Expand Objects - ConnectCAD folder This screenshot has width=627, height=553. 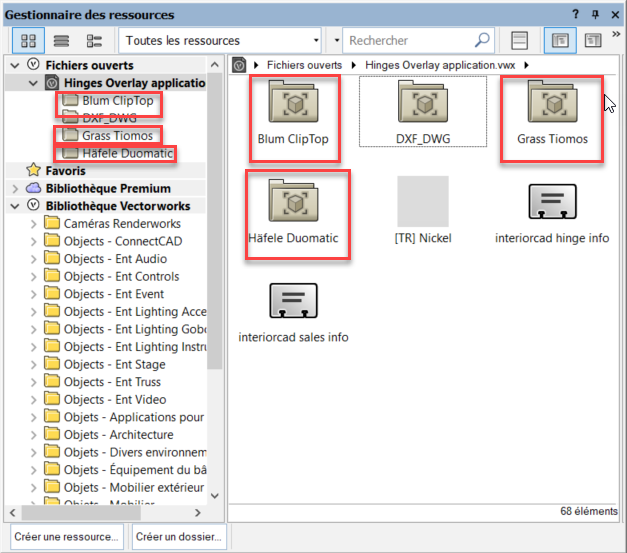click(x=34, y=242)
